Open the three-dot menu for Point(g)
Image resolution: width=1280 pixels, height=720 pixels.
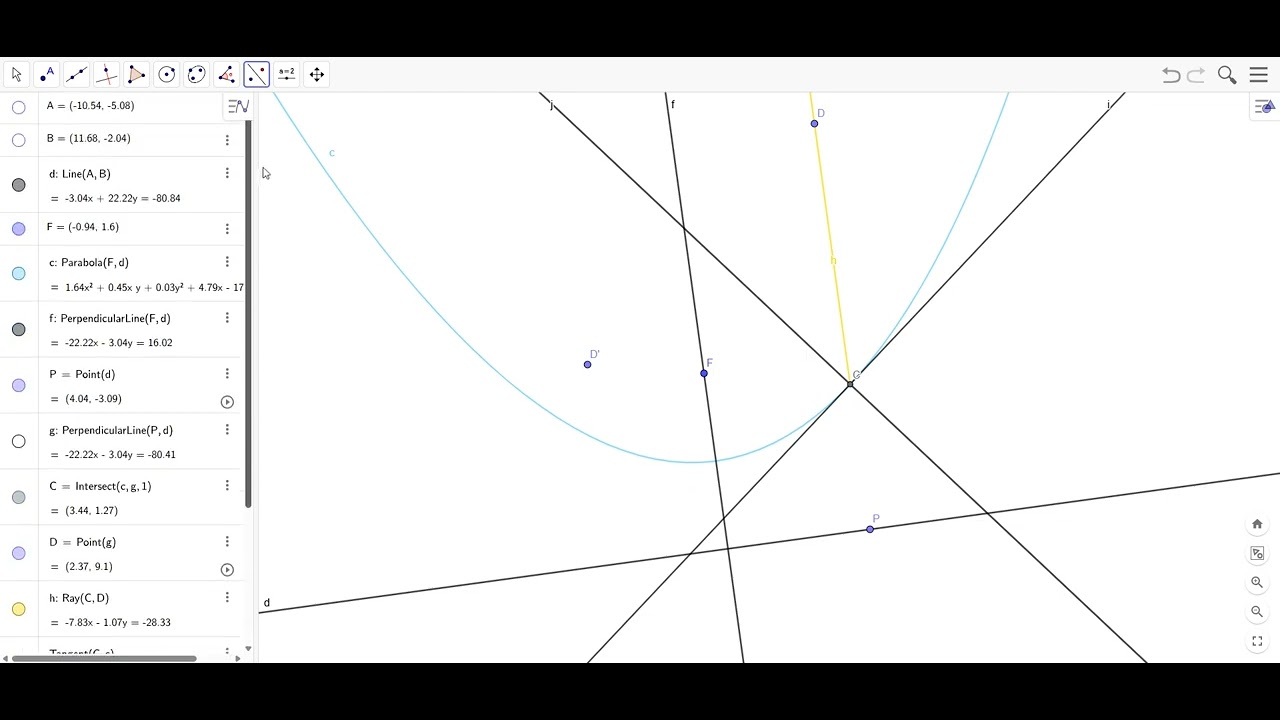point(227,541)
